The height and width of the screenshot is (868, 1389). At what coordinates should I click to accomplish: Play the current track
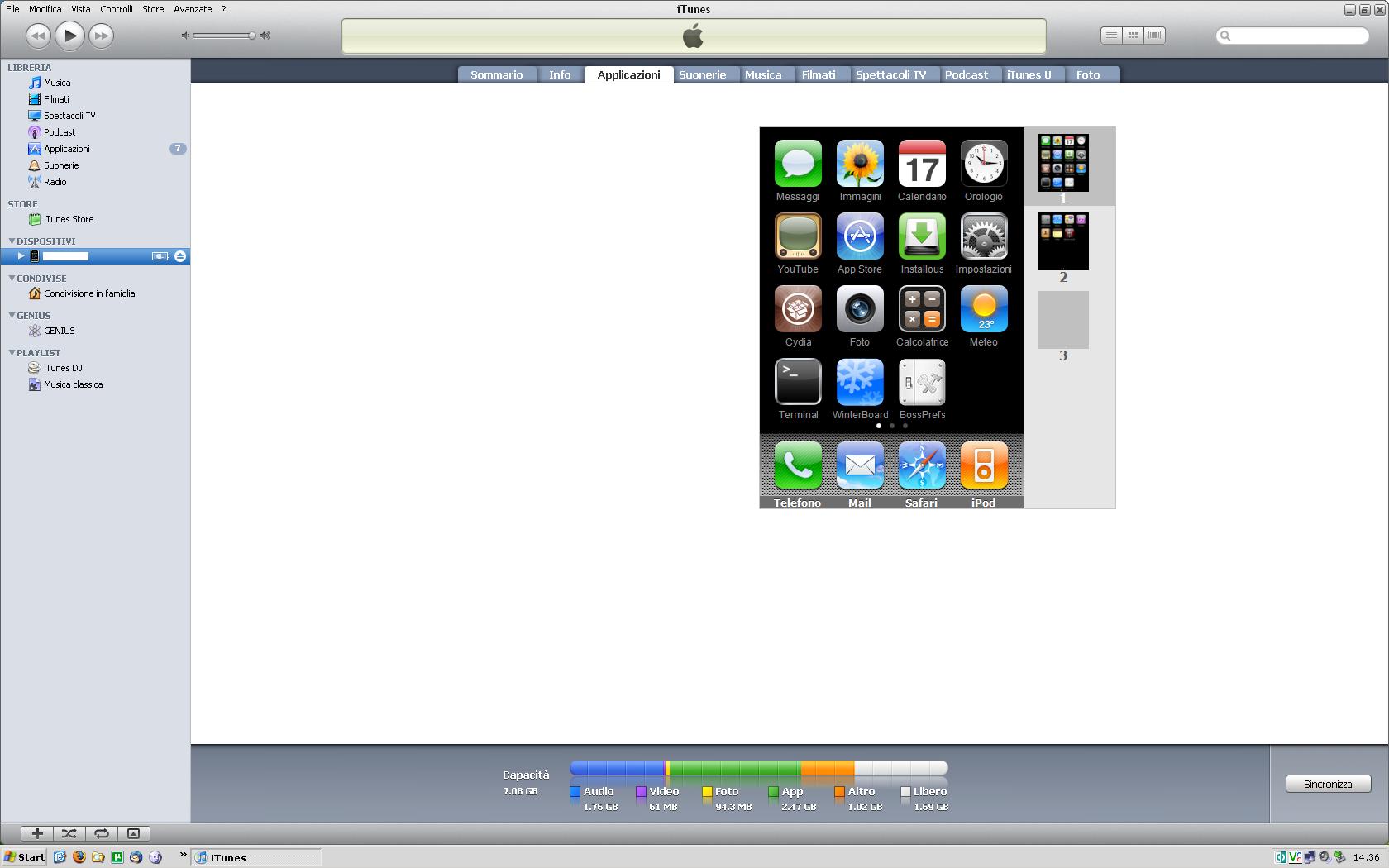click(x=70, y=35)
